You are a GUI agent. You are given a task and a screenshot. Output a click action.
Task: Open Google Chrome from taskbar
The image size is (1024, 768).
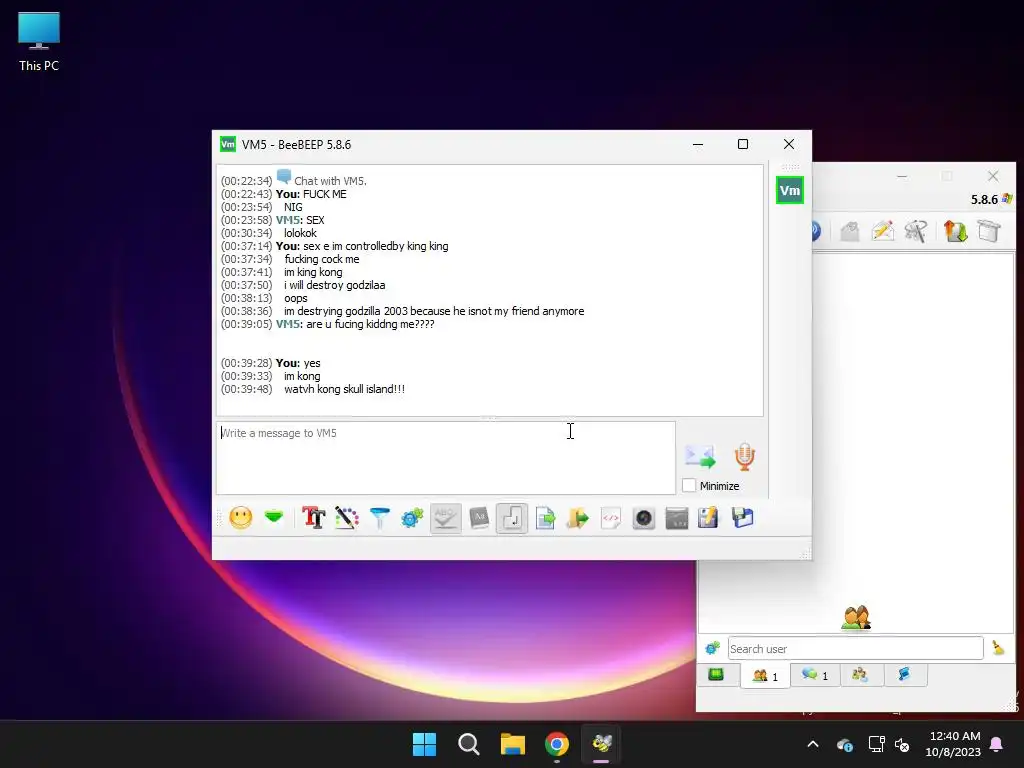(x=557, y=744)
